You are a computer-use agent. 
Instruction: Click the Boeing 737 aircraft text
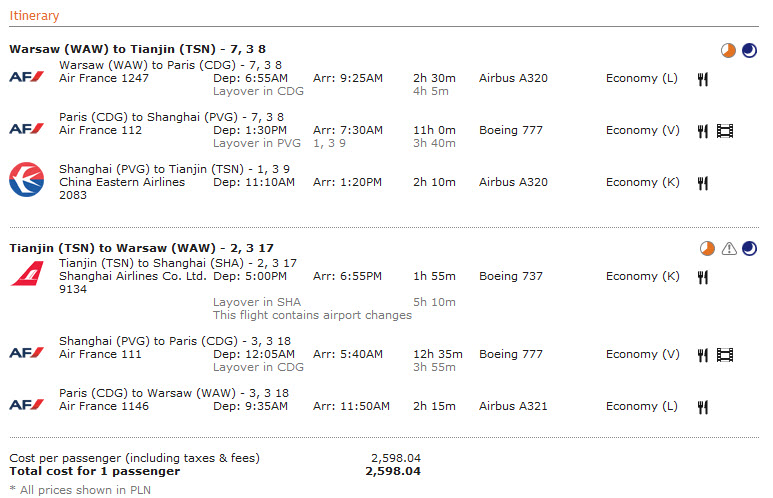click(511, 276)
